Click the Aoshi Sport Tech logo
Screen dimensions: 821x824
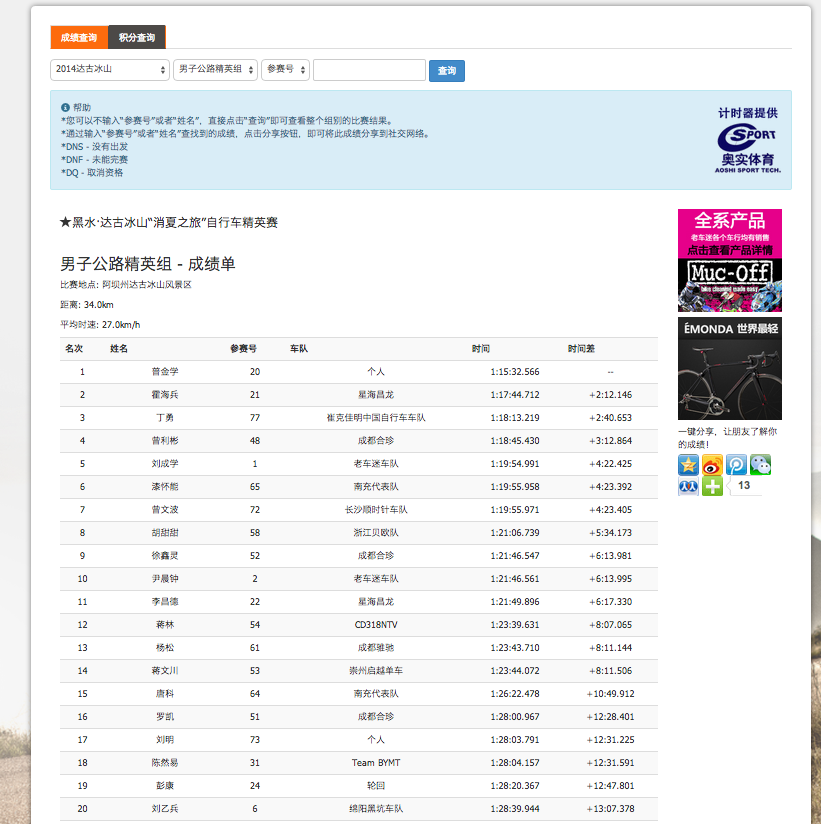point(747,149)
